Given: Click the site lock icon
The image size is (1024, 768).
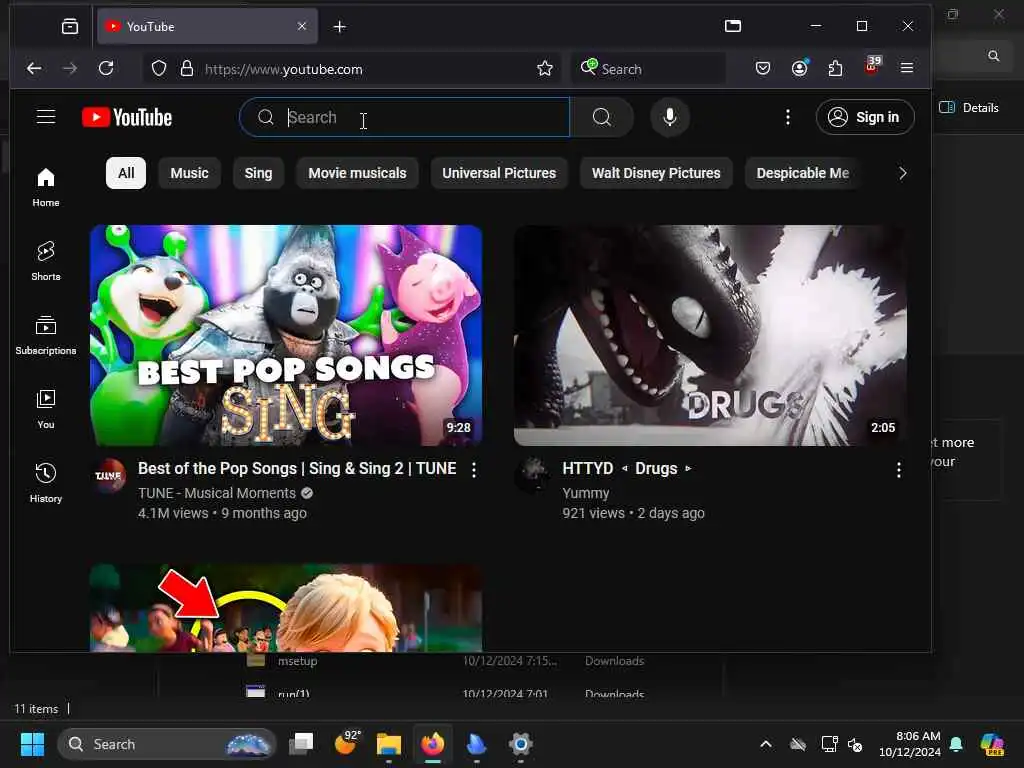Looking at the screenshot, I should point(187,69).
